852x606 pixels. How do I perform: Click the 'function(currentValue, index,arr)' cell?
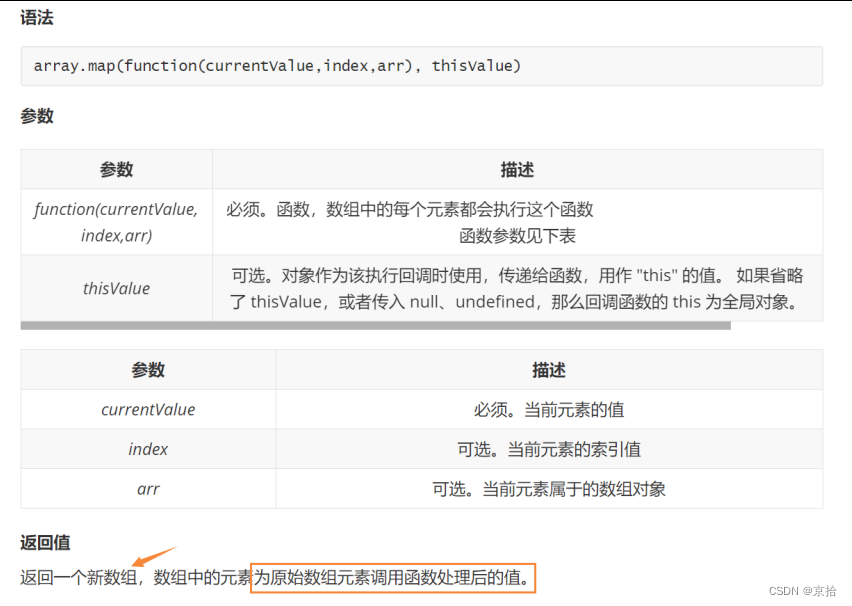click(116, 222)
